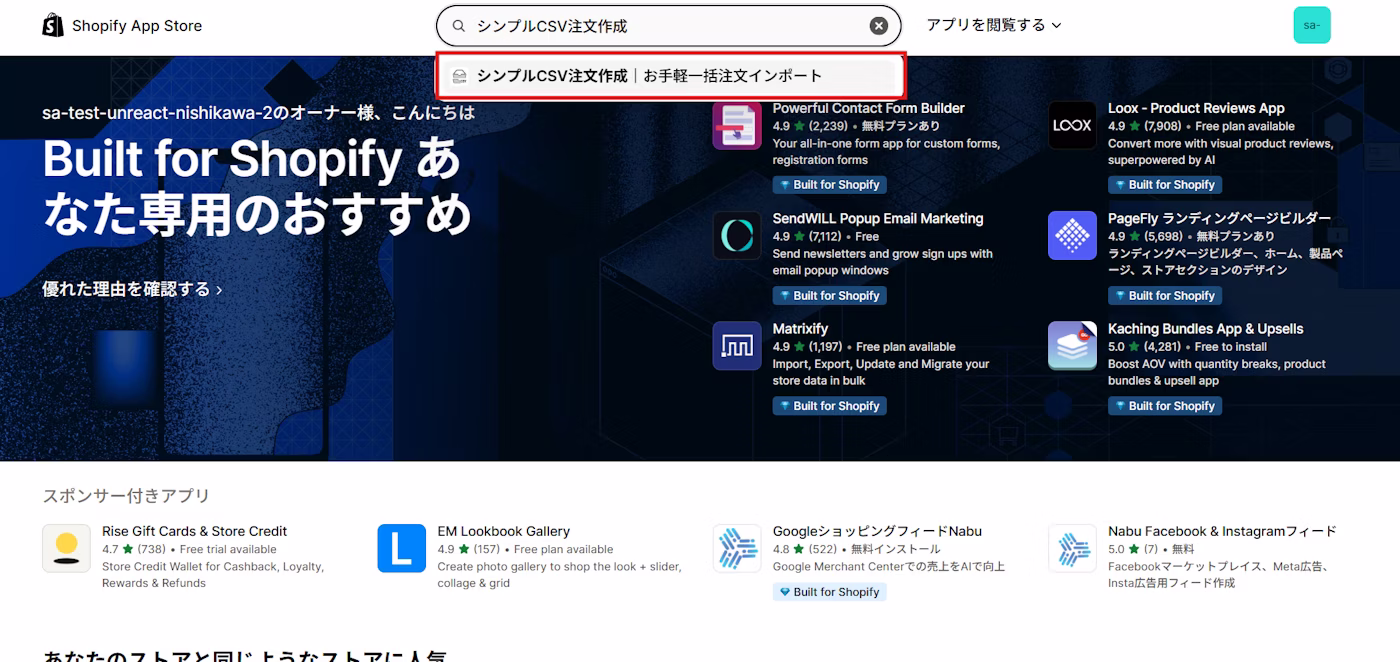Click inside the search input field
This screenshot has height=662, width=1400.
click(668, 26)
